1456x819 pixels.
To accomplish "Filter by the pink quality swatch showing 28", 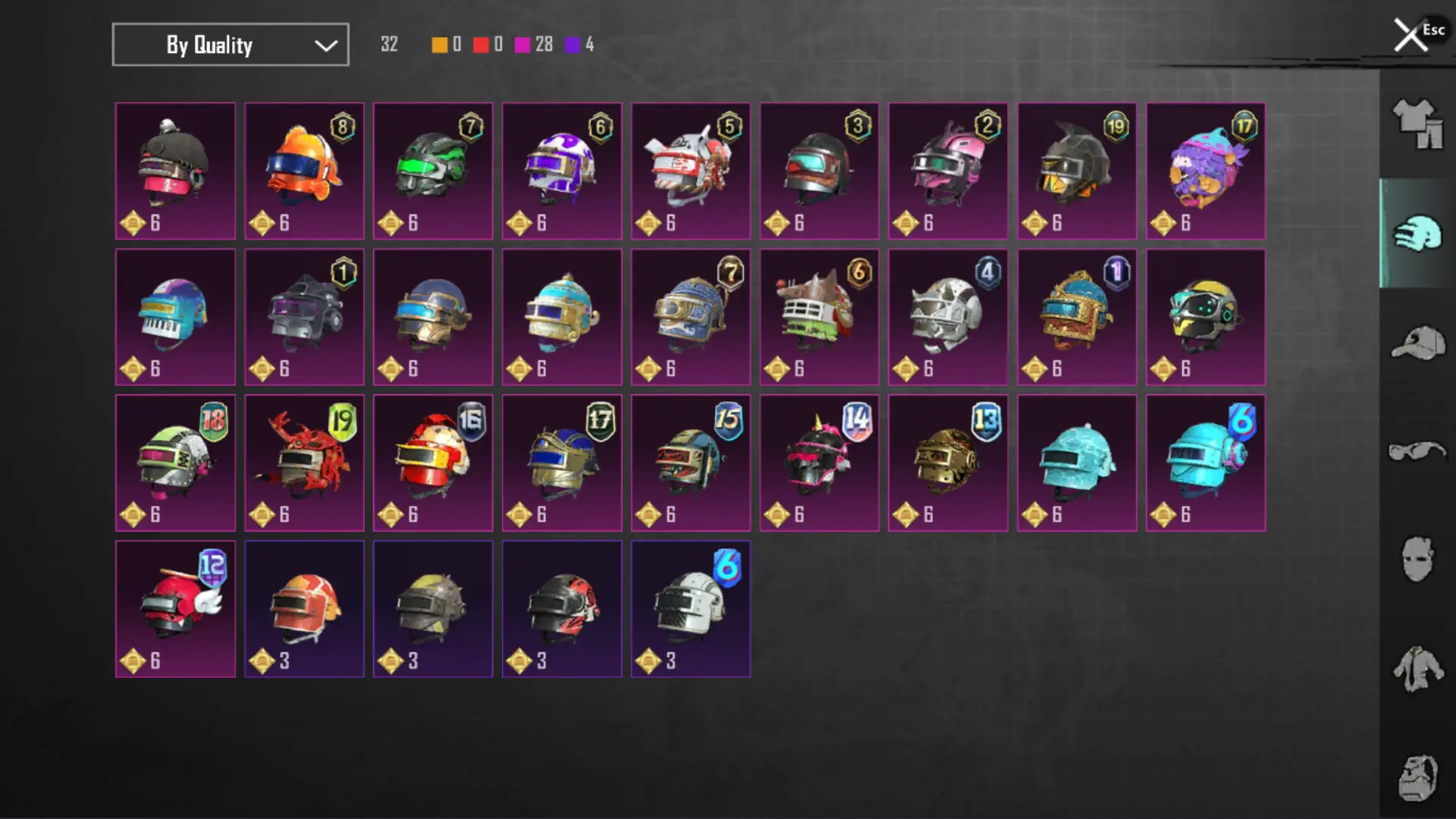I will tap(522, 45).
